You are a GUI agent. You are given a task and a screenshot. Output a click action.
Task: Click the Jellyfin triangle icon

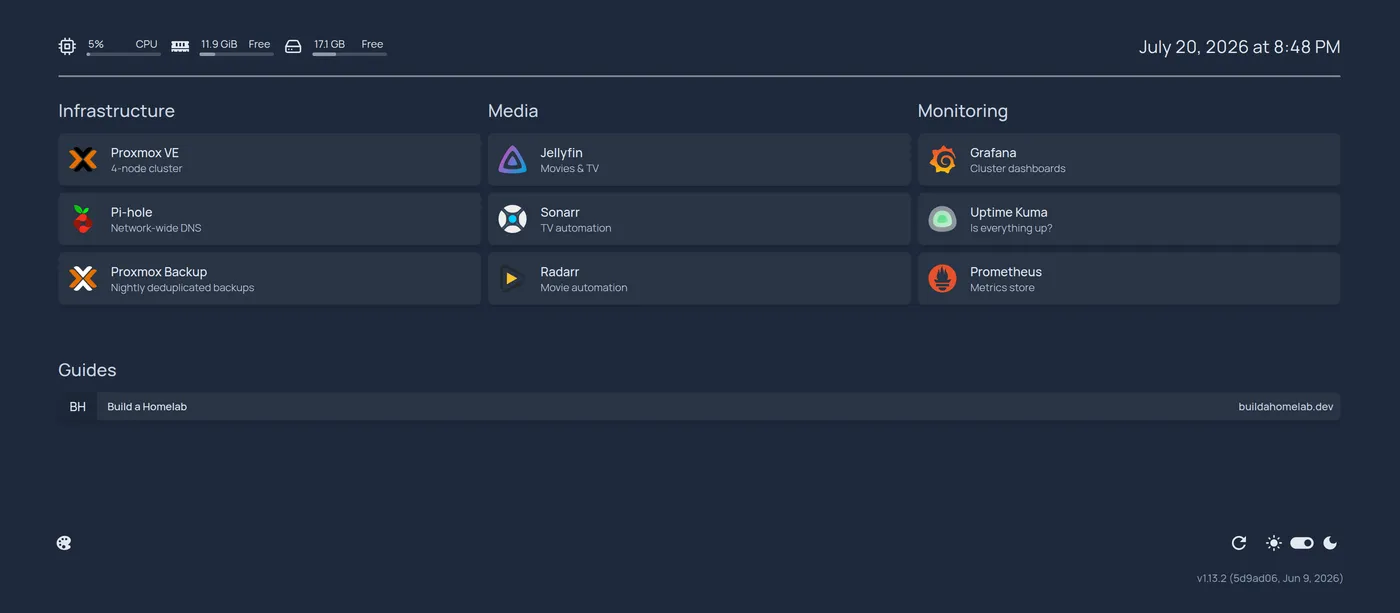pyautogui.click(x=512, y=159)
